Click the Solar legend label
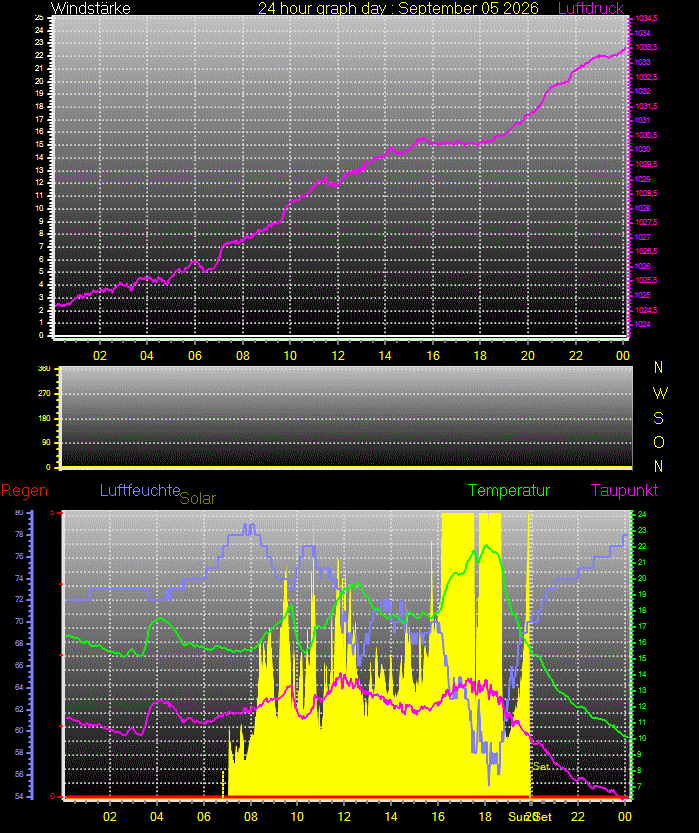699x833 pixels. (x=198, y=498)
